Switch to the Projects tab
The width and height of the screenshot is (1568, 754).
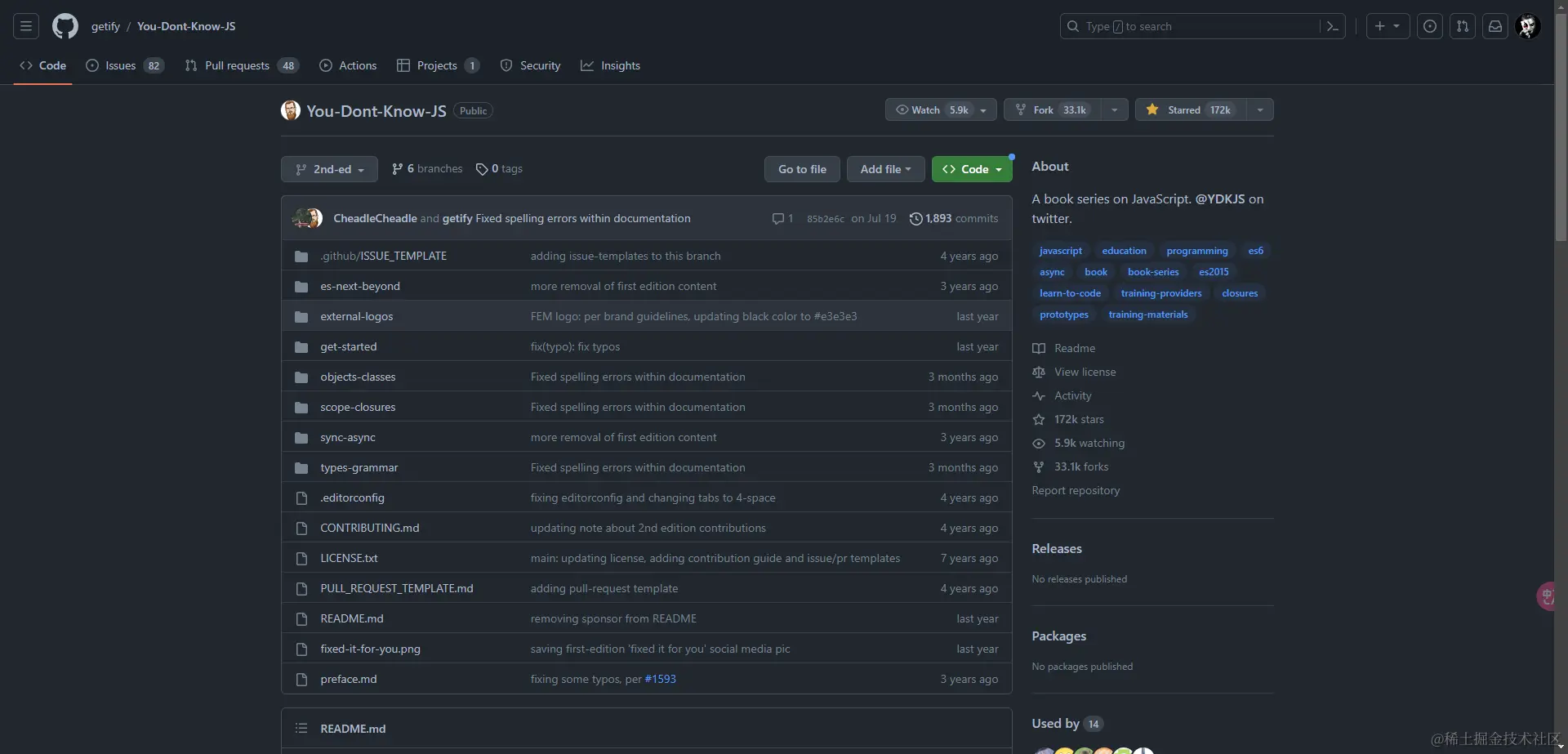pos(438,65)
